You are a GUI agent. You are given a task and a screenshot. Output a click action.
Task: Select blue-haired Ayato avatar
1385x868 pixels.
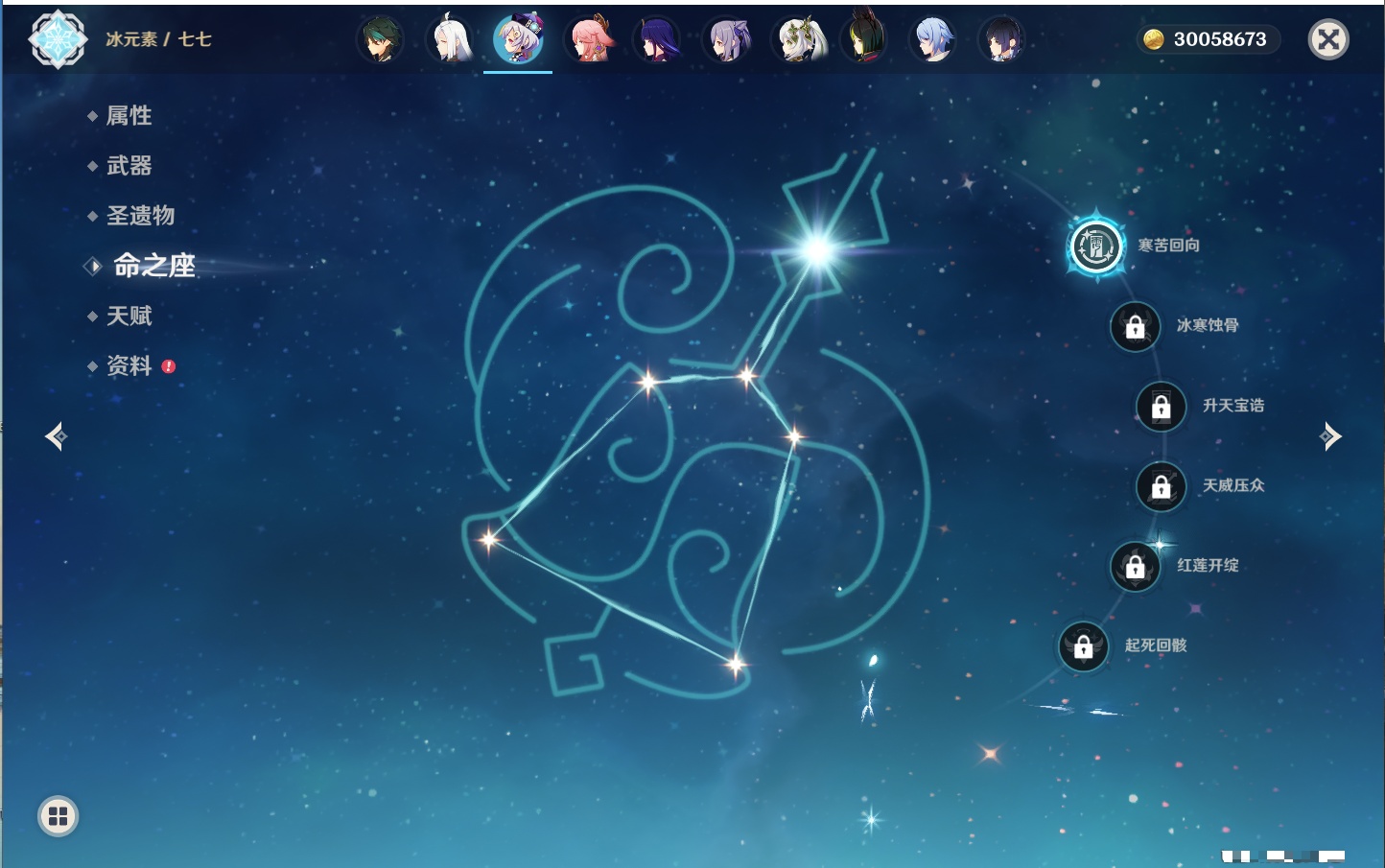coord(934,40)
